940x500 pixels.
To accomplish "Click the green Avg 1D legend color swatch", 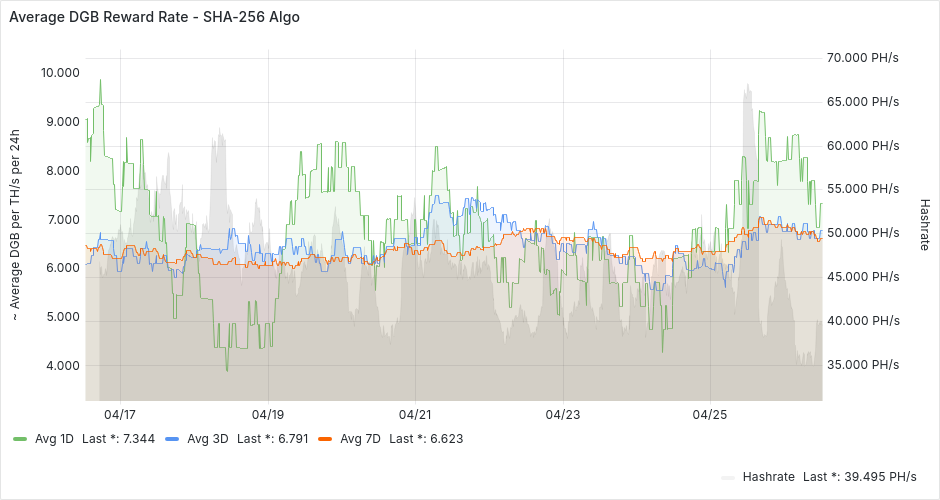I will (20, 439).
